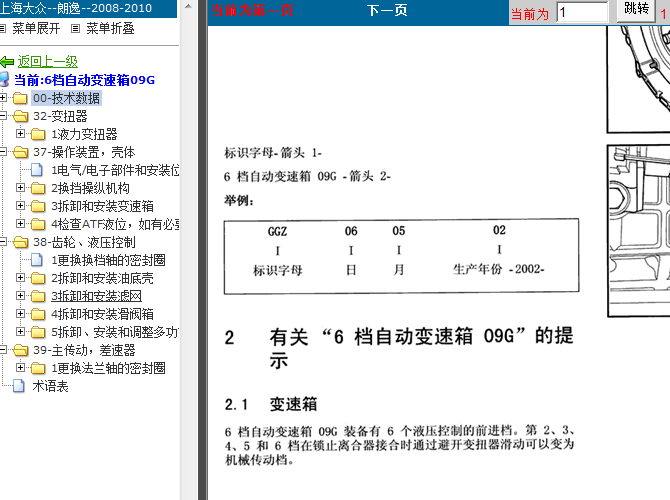Image resolution: width=670 pixels, height=500 pixels.
Task: Click the page number input field
Action: point(582,12)
